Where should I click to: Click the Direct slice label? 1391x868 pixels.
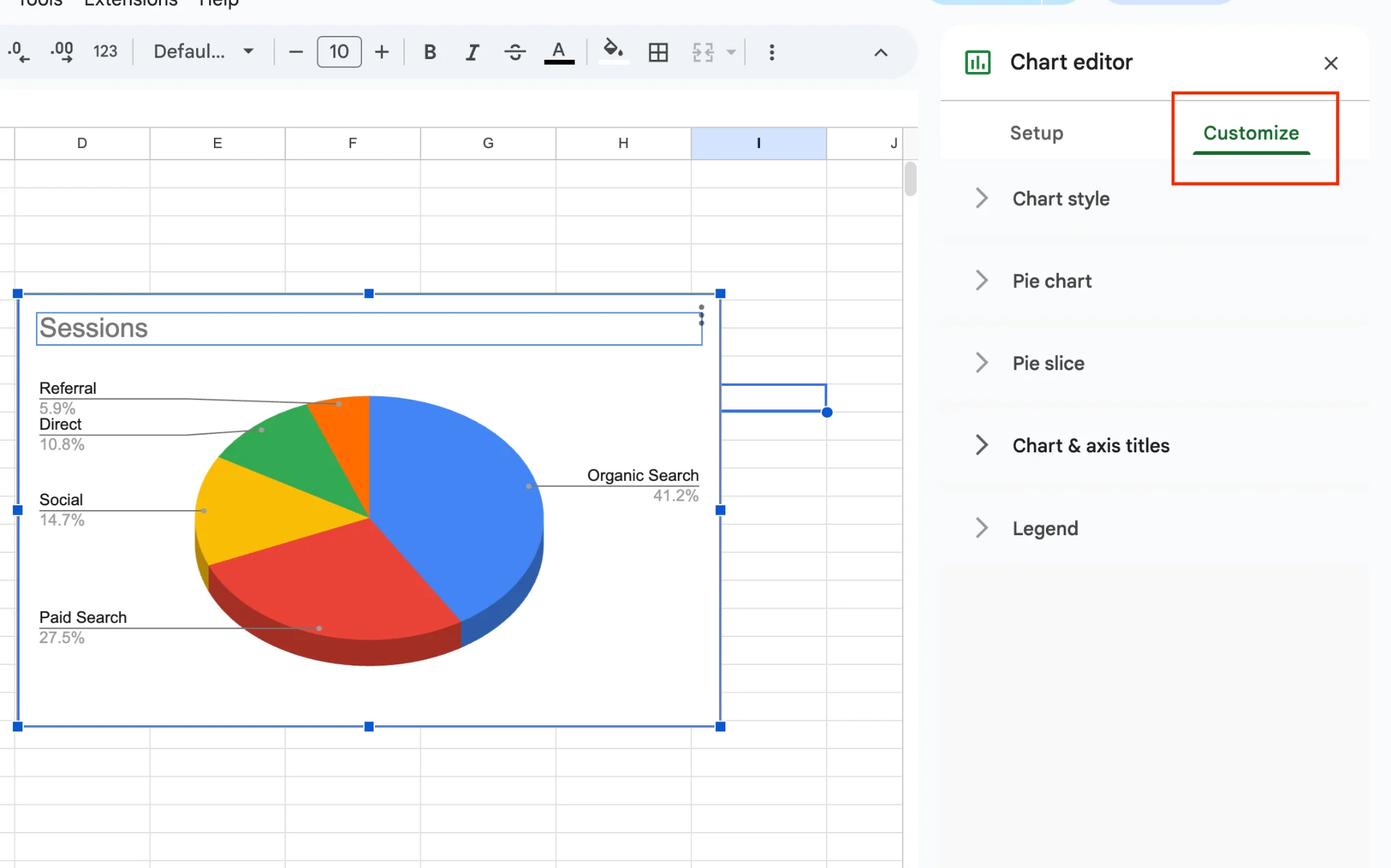click(x=60, y=424)
